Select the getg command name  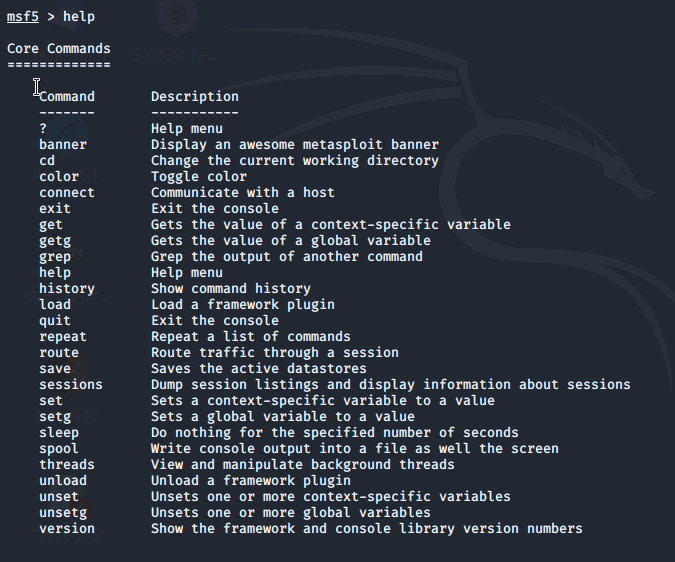point(55,241)
